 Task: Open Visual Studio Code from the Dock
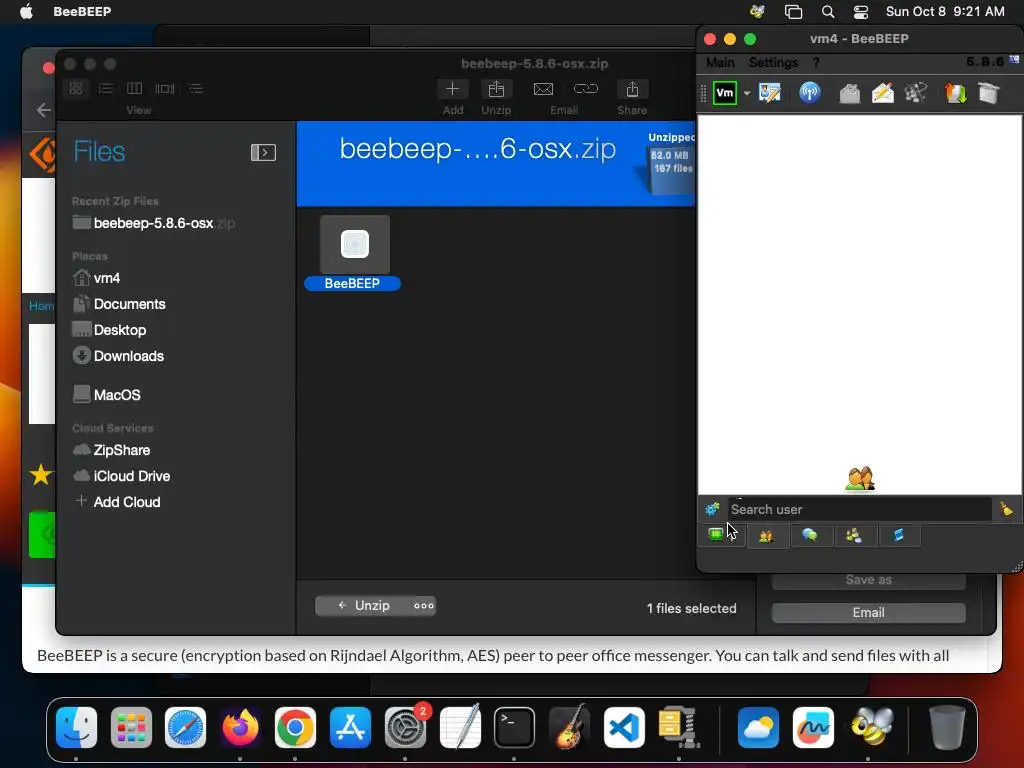pos(624,727)
